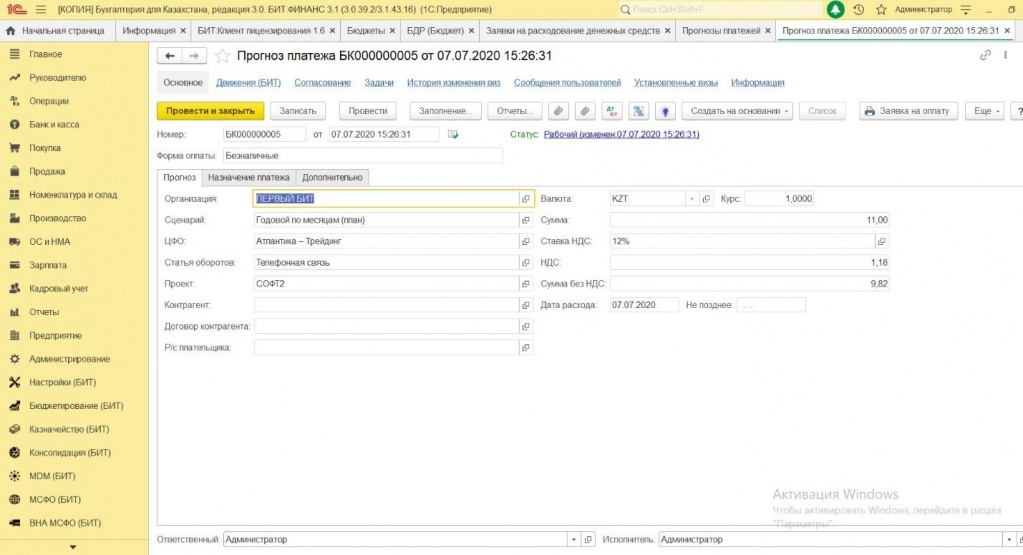1023x555 pixels.
Task: Click the first paperclip attachment icon
Action: click(558, 111)
